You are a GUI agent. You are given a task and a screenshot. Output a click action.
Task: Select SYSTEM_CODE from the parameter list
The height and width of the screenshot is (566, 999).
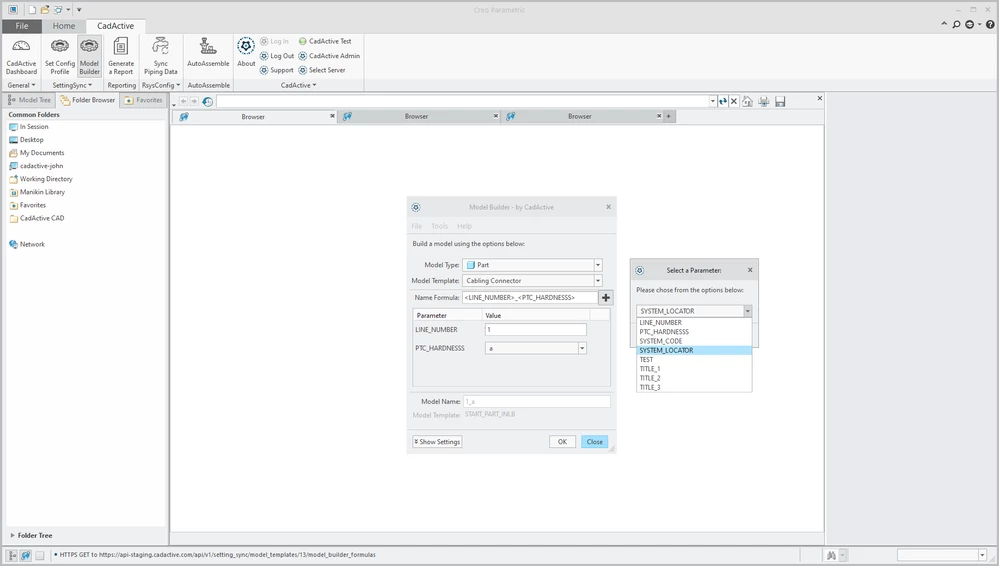click(694, 341)
